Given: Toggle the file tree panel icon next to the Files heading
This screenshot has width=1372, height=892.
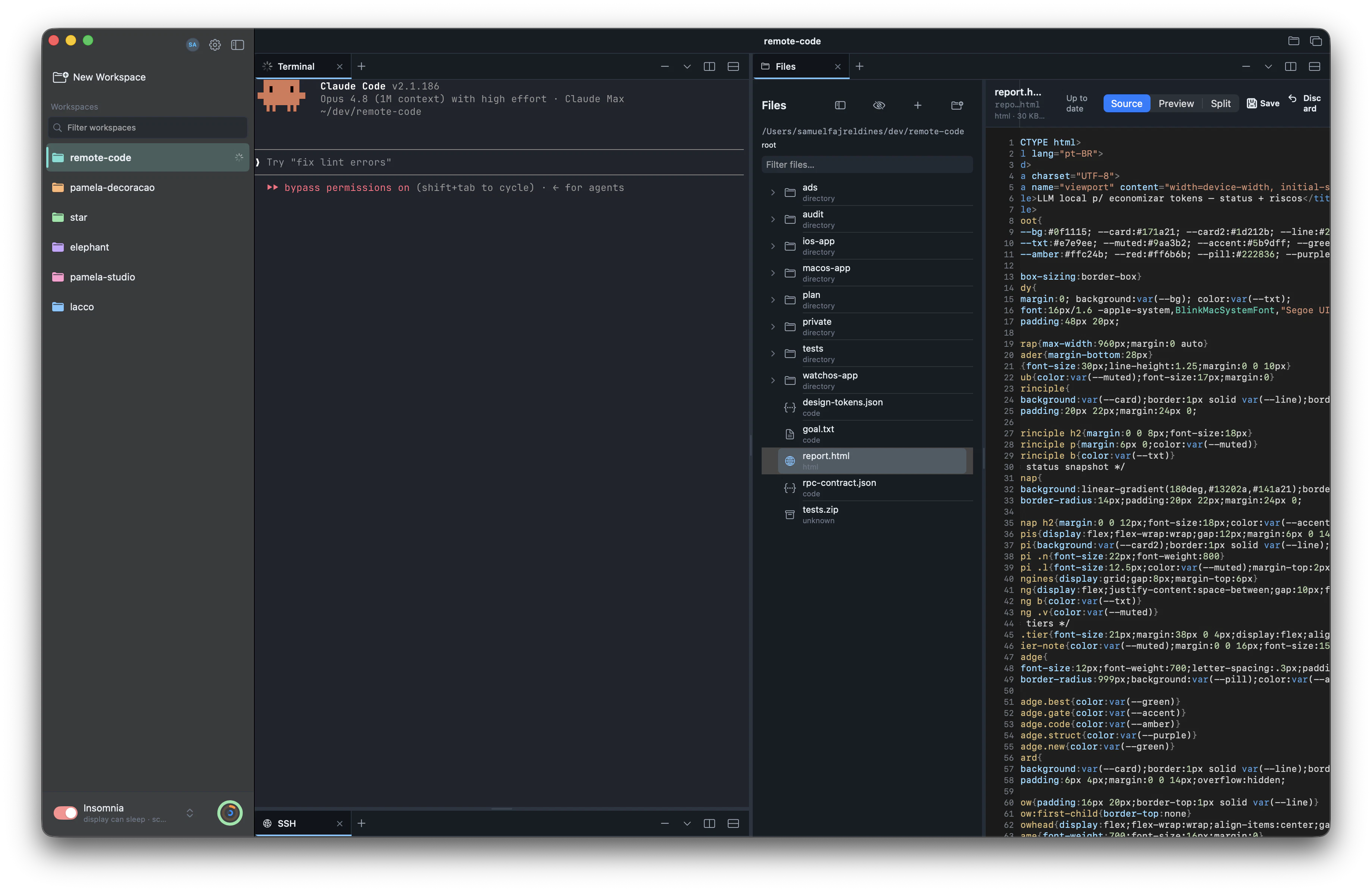Looking at the screenshot, I should coord(840,105).
